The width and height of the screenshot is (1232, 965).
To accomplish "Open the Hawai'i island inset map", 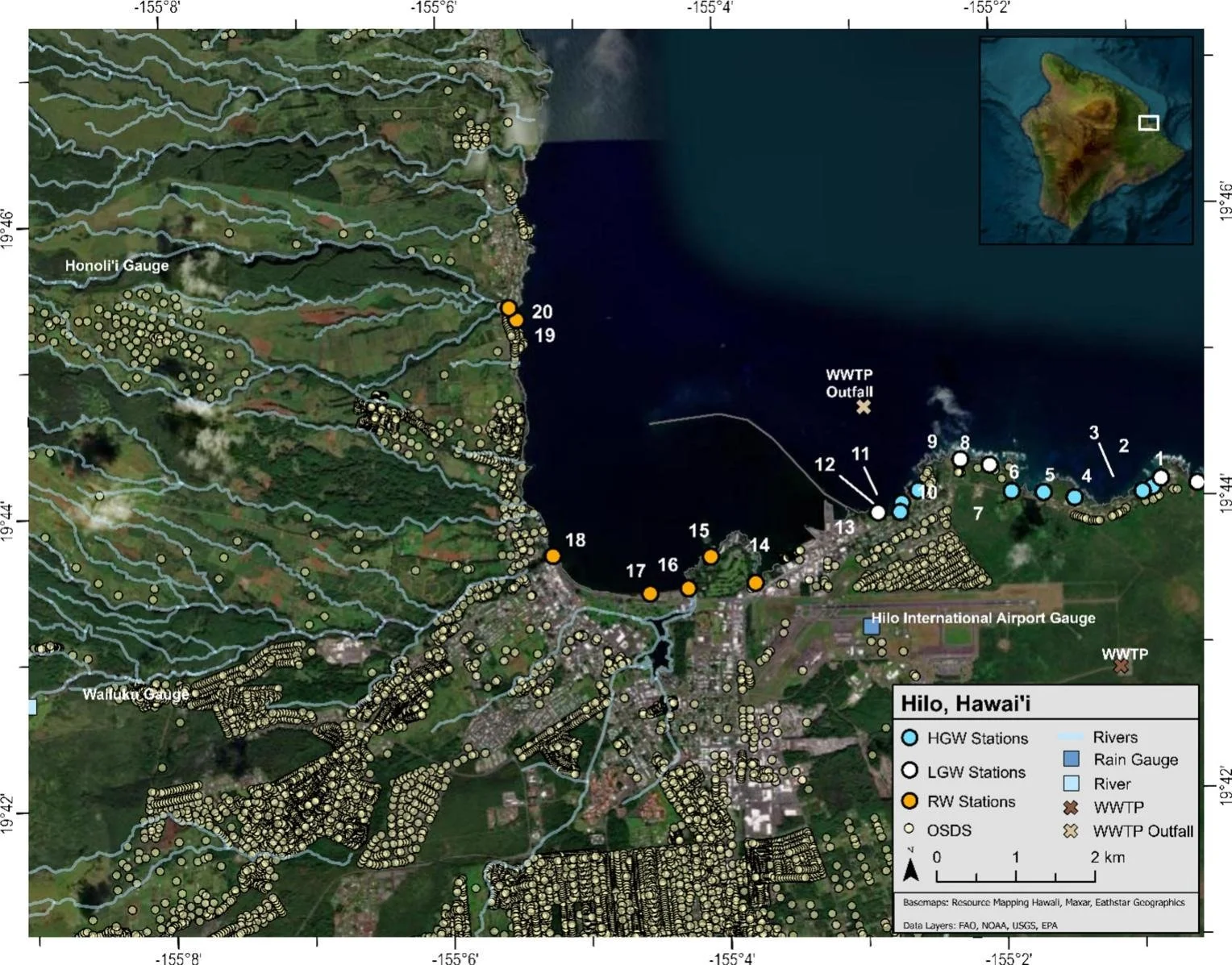I will 1086,139.
